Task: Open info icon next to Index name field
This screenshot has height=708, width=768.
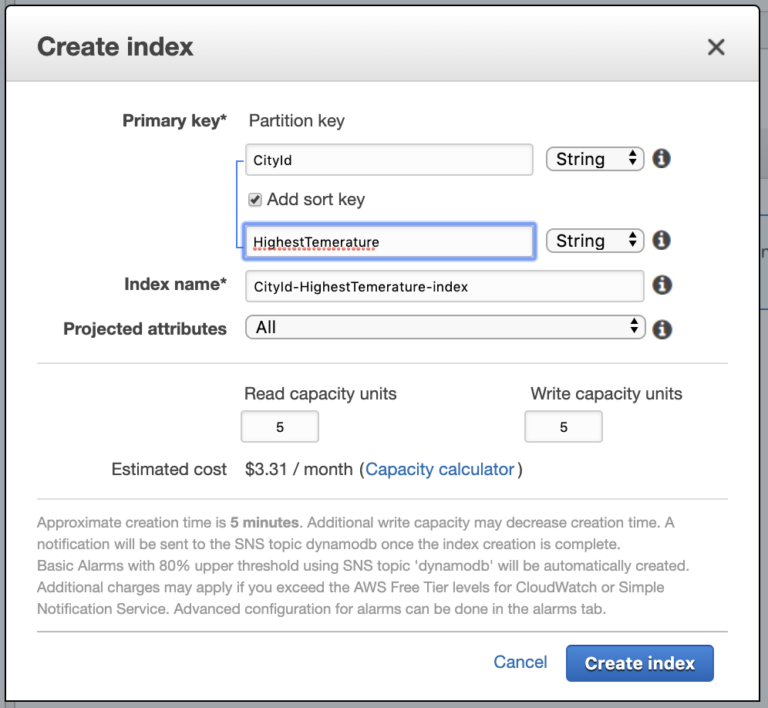Action: click(x=661, y=286)
